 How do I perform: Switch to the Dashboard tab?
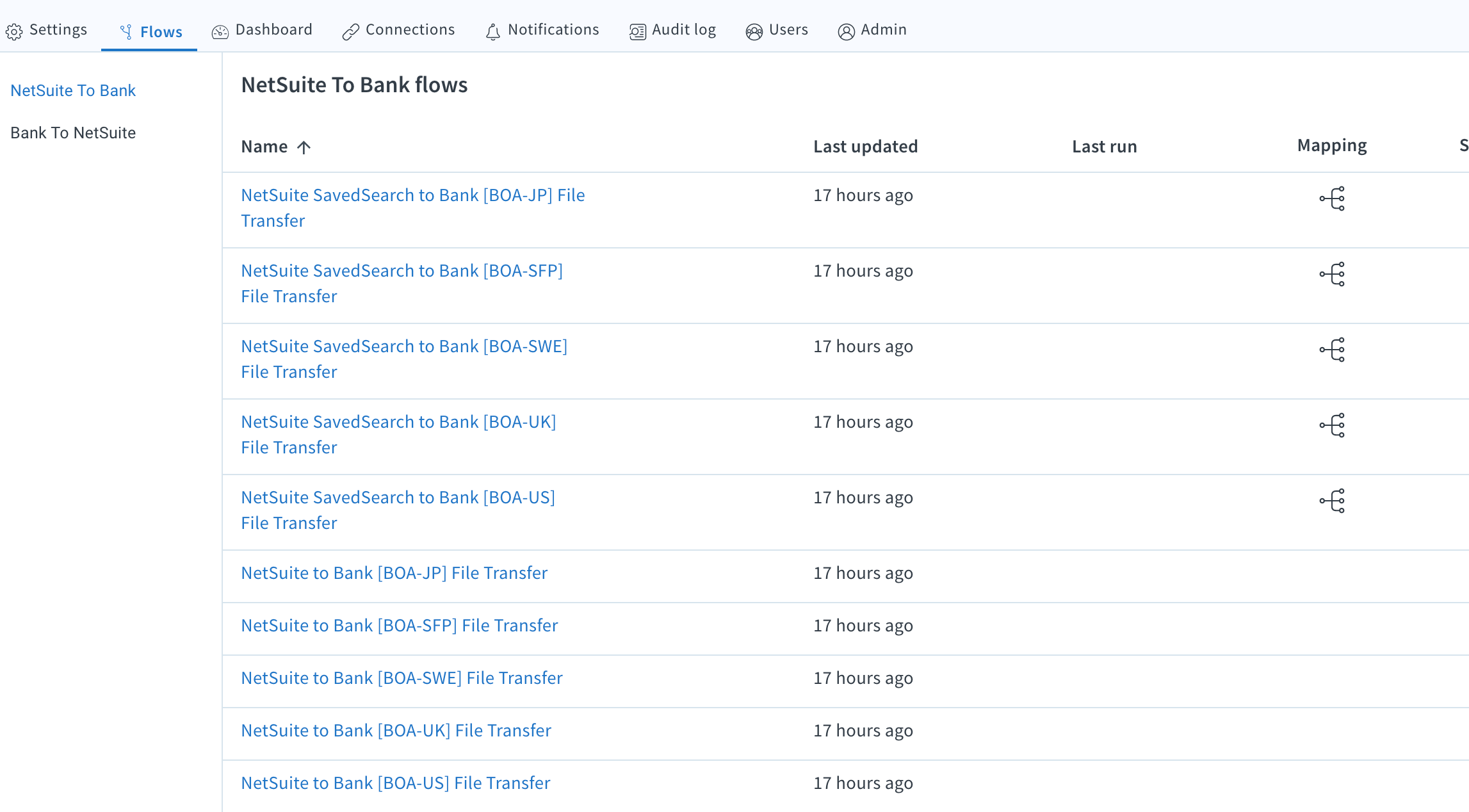pos(263,30)
